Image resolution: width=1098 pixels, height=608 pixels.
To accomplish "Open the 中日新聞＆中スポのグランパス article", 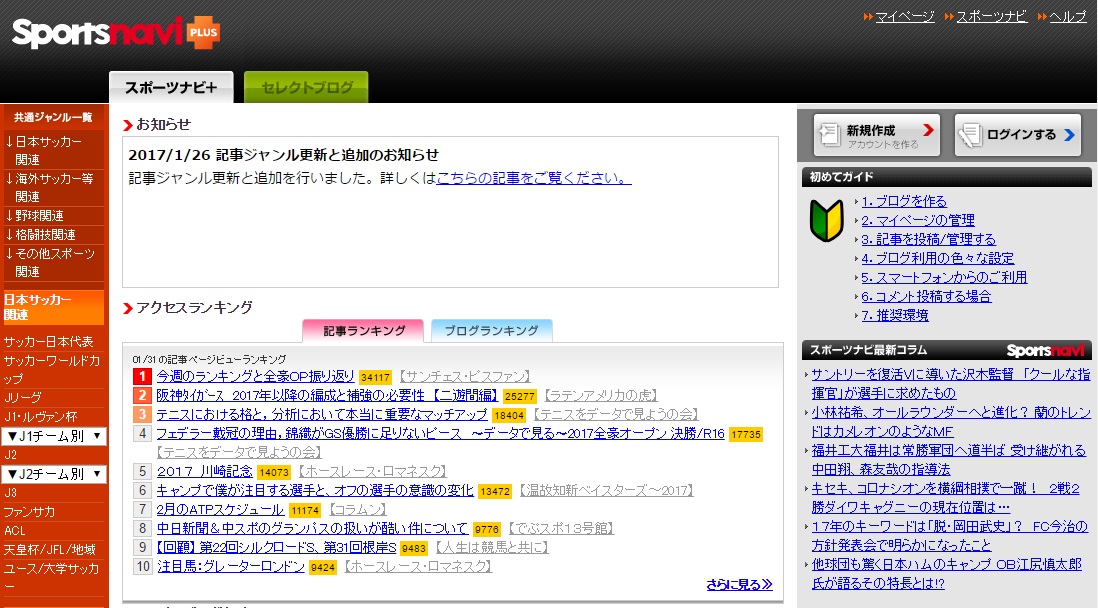I will click(x=312, y=528).
